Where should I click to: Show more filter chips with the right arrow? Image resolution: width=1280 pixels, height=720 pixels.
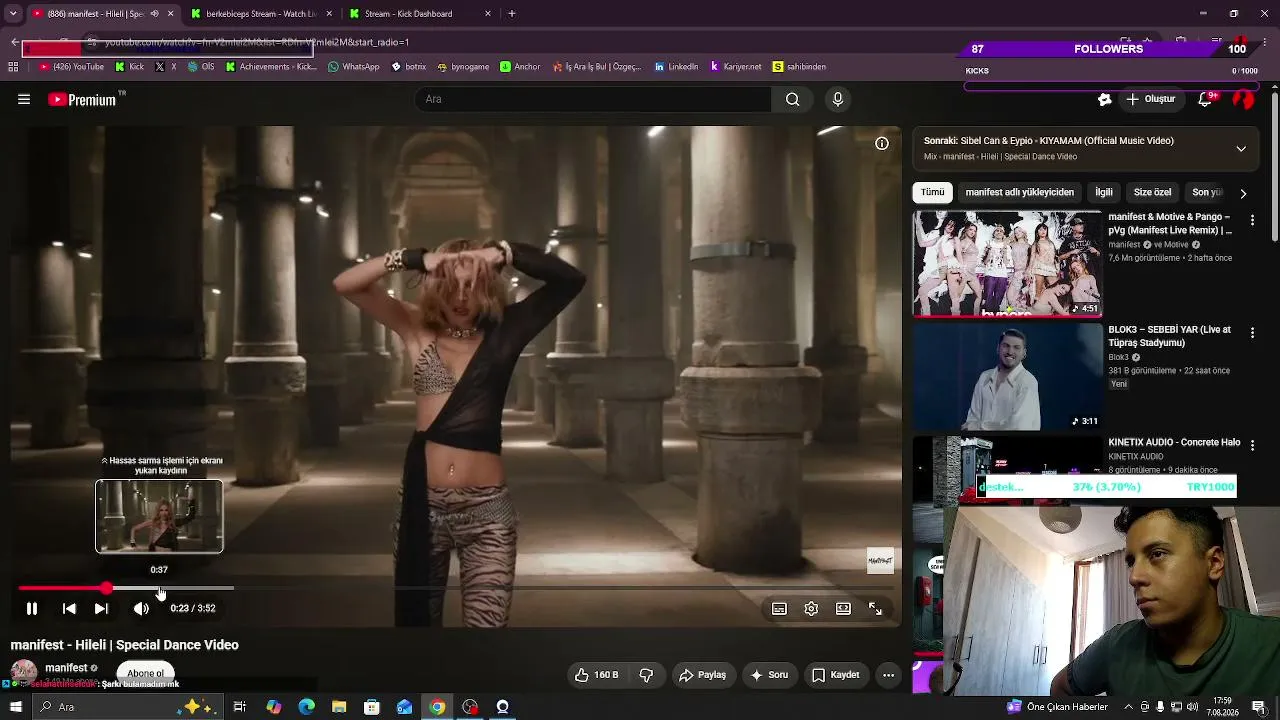1243,193
